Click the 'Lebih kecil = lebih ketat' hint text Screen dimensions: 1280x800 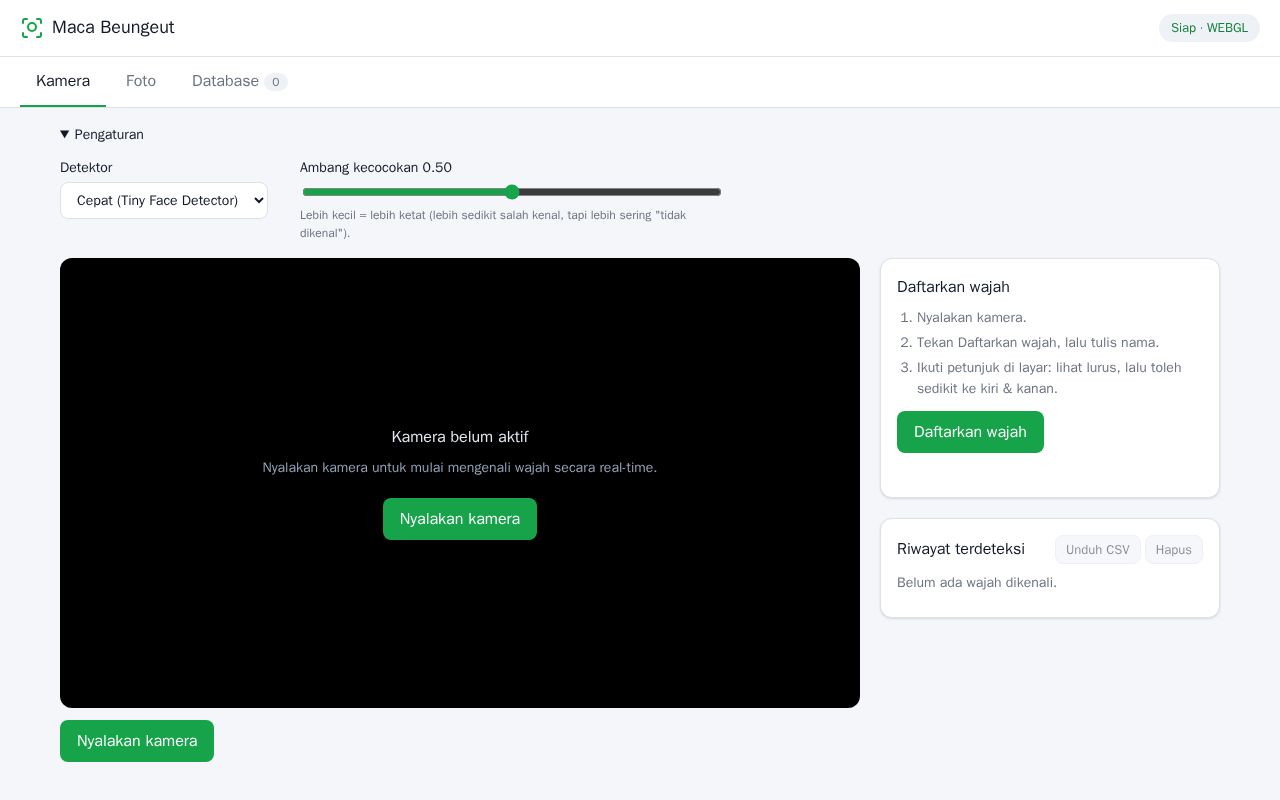[493, 224]
